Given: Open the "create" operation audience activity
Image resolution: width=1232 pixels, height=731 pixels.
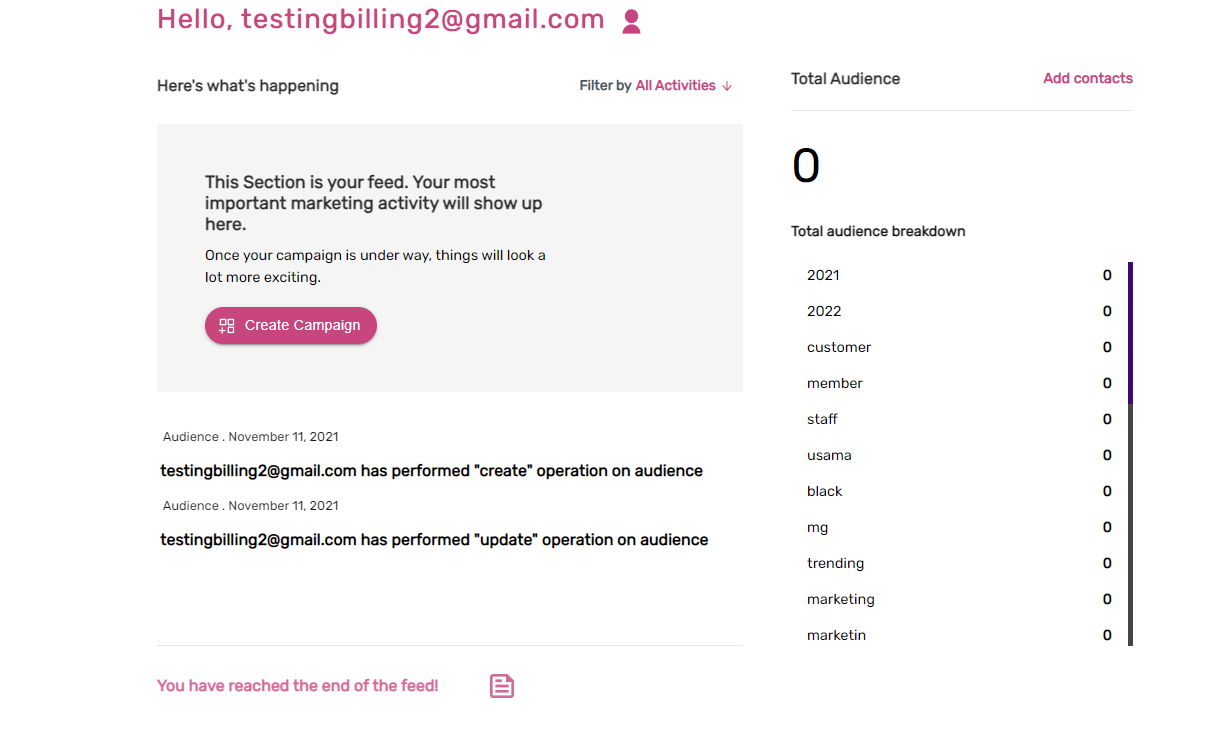Looking at the screenshot, I should click(x=431, y=470).
